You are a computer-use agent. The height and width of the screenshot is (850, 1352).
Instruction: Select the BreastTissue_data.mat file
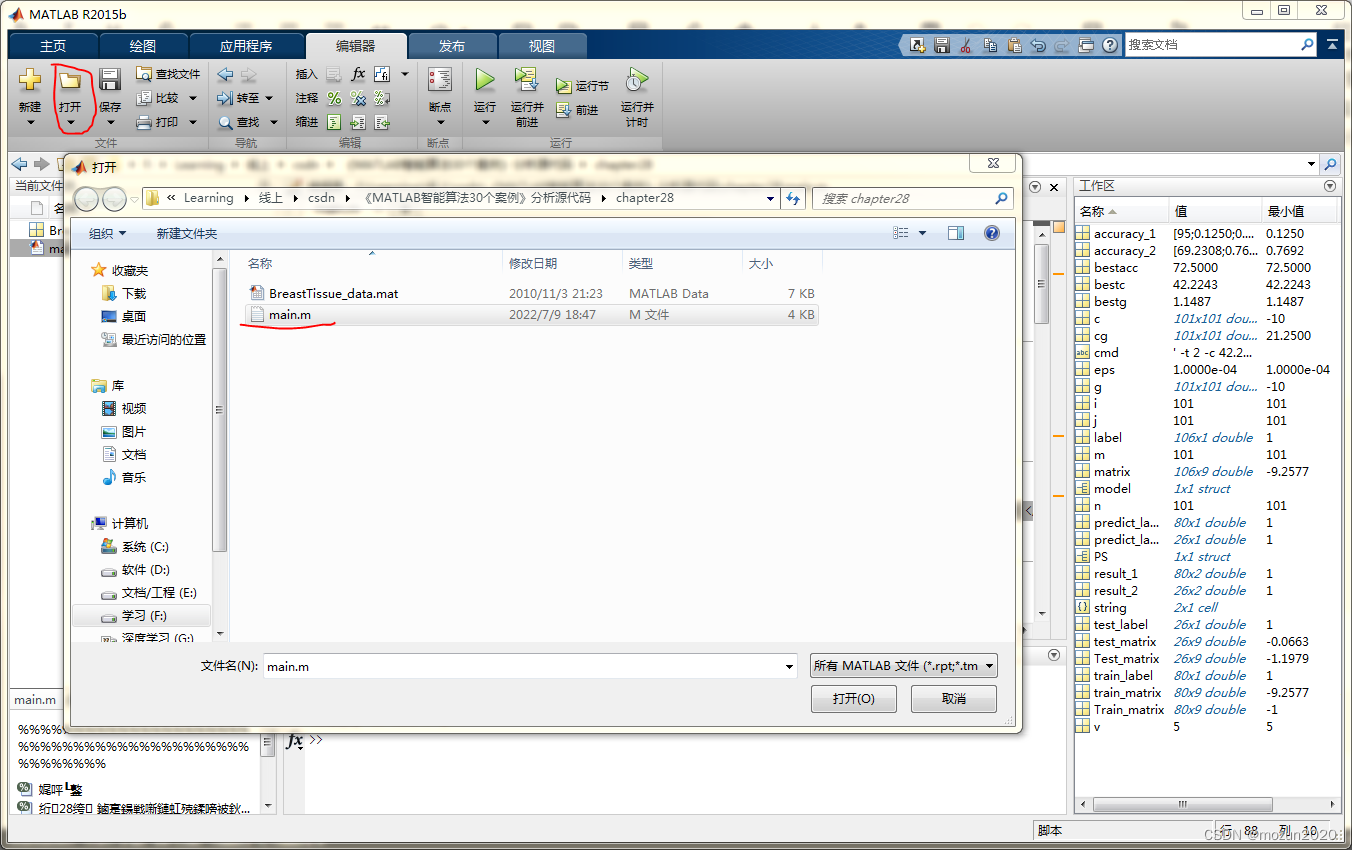[x=534, y=294]
